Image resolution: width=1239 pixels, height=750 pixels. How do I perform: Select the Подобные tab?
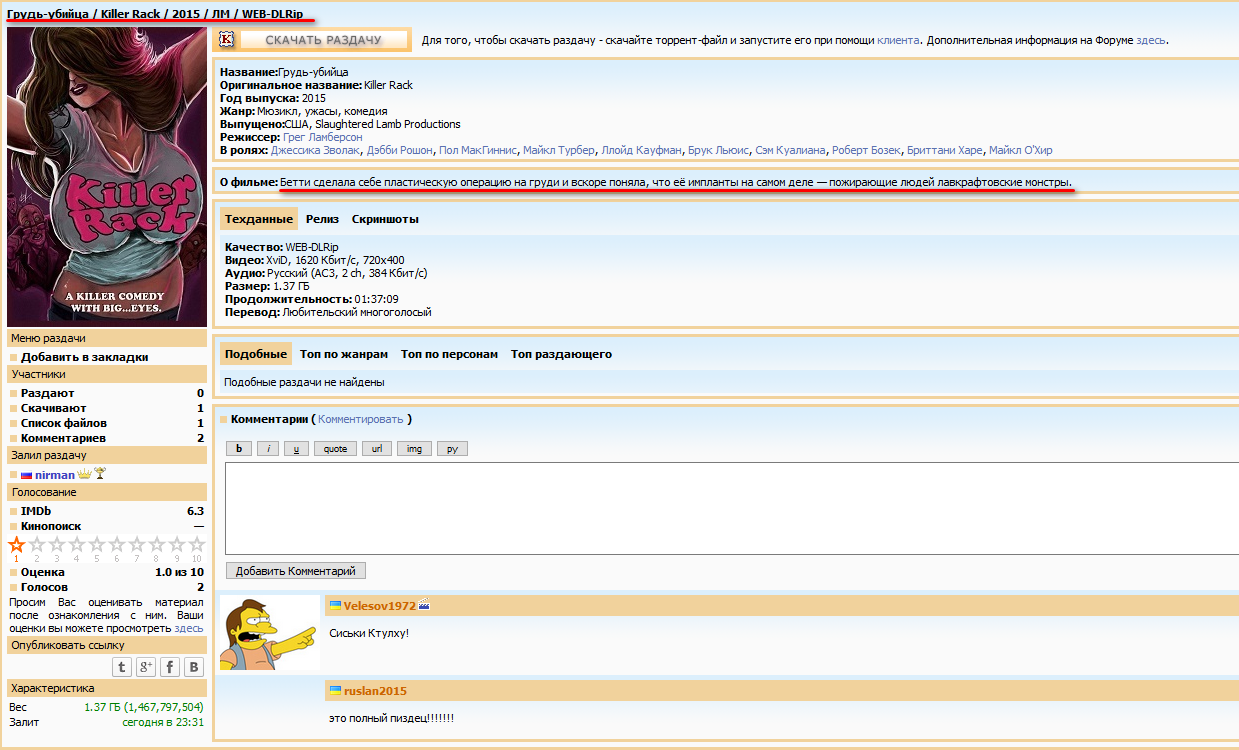256,354
